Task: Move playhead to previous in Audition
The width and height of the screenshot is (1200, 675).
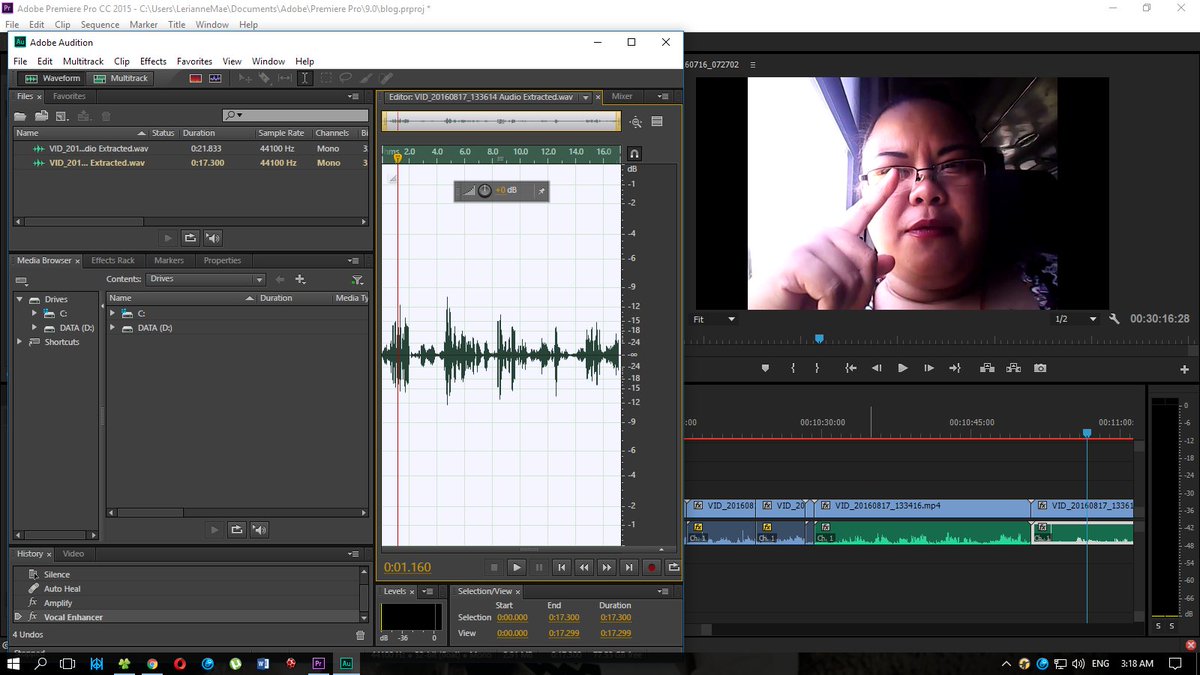Action: coord(562,568)
